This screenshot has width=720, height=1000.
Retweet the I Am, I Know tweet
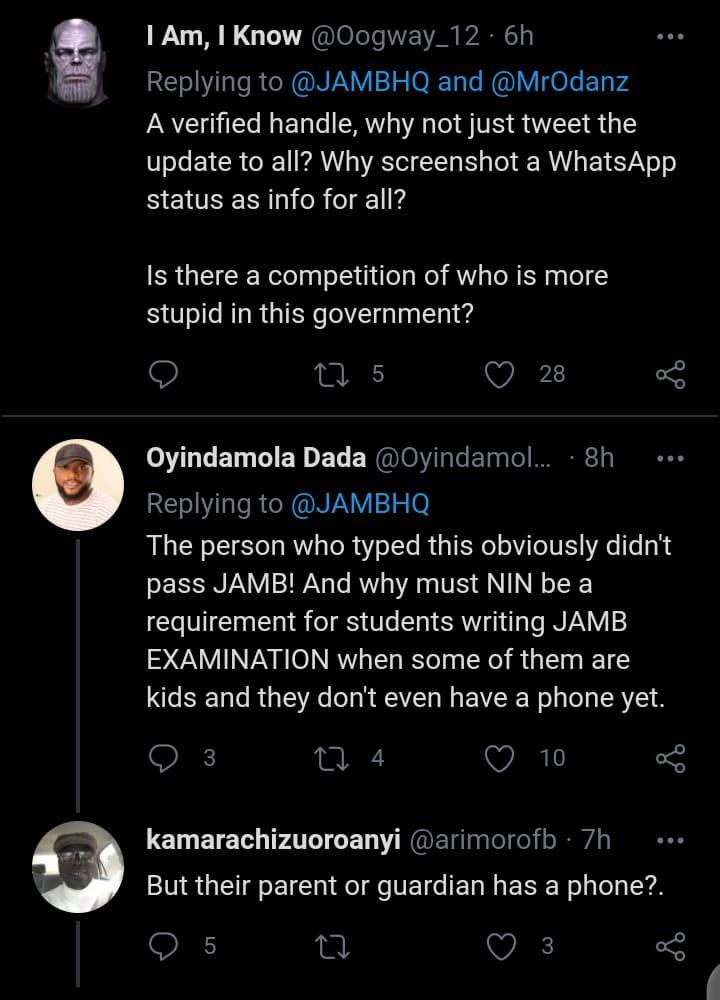[327, 374]
